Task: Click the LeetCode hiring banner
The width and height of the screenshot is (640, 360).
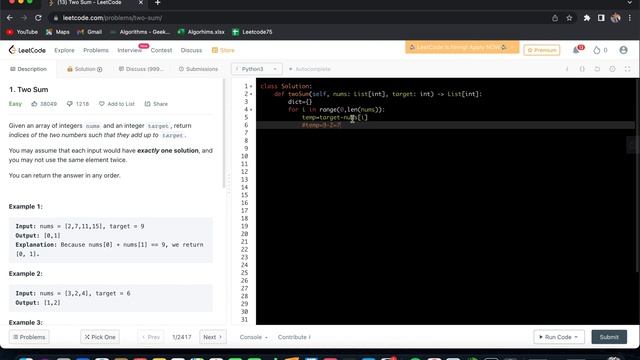Action: [x=462, y=47]
